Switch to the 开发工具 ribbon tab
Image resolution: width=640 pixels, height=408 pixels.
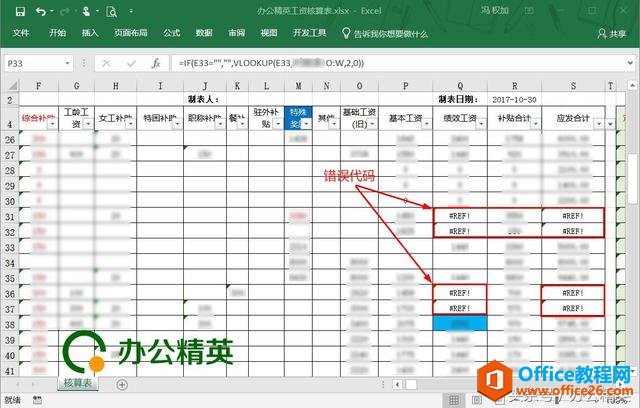[309, 33]
